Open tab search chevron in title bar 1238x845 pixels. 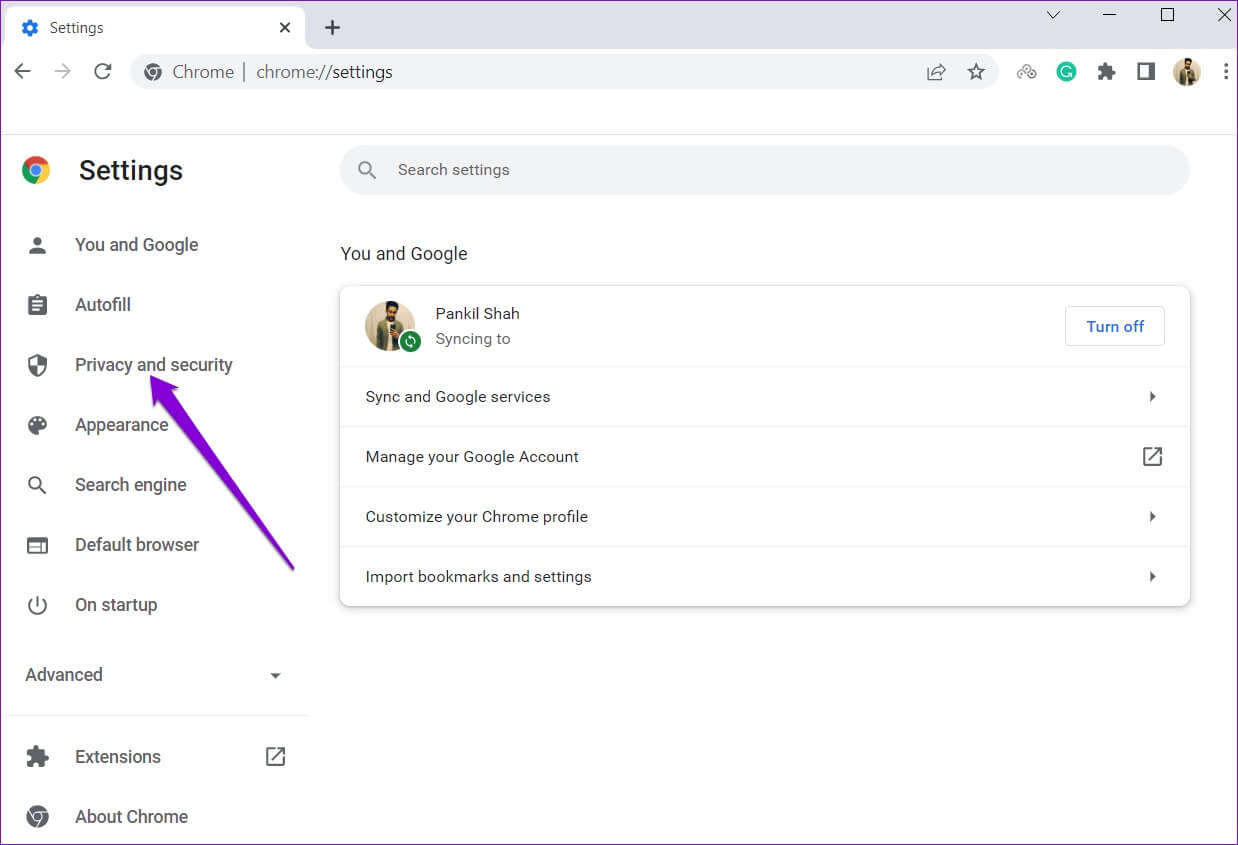point(1053,15)
